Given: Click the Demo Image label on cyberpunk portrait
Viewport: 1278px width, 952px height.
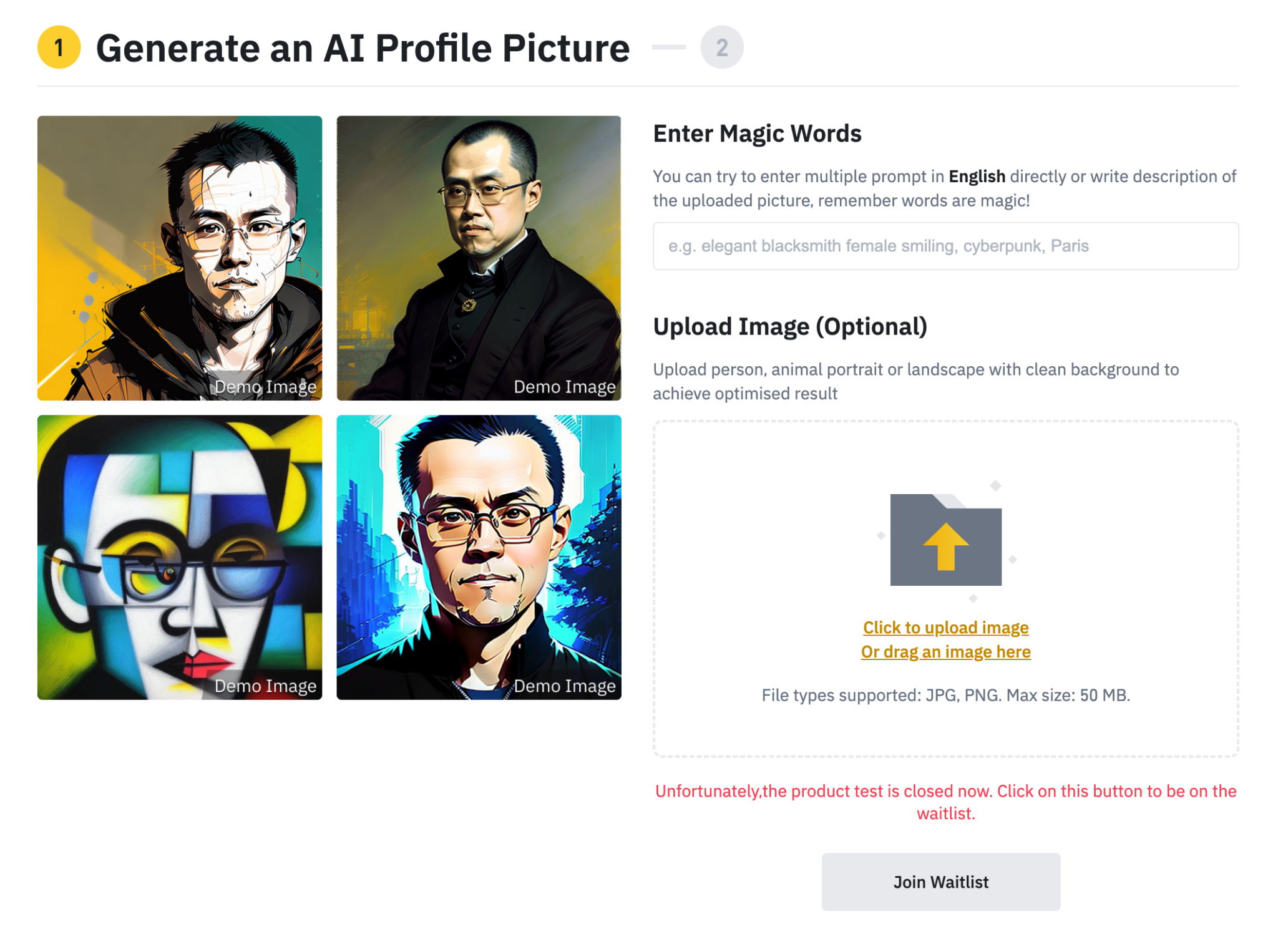Looking at the screenshot, I should click(563, 686).
